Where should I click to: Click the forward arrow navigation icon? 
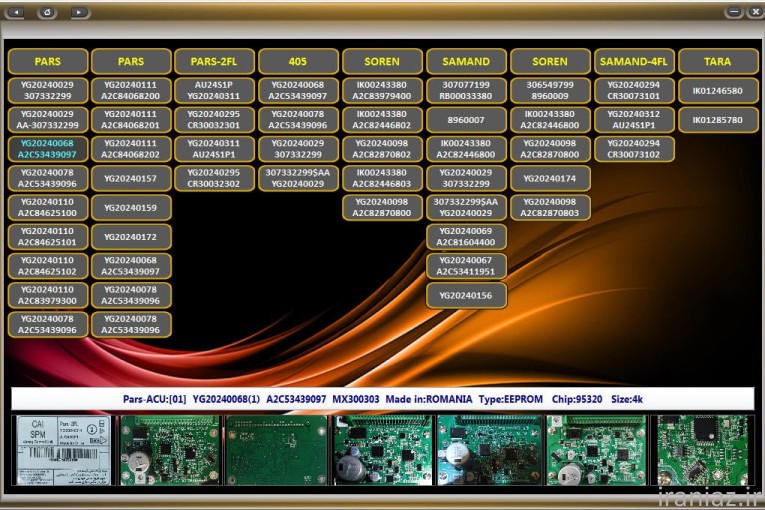79,12
